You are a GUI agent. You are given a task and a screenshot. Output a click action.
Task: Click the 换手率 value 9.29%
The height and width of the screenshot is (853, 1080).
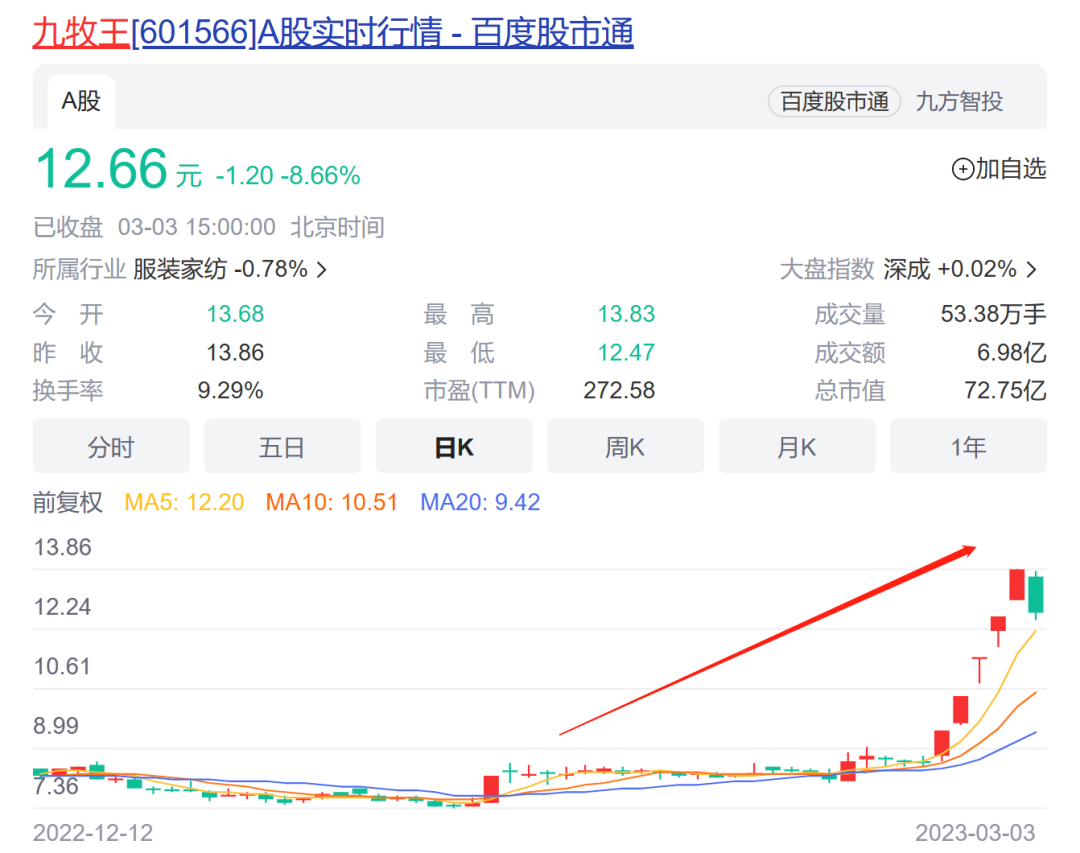pos(230,391)
